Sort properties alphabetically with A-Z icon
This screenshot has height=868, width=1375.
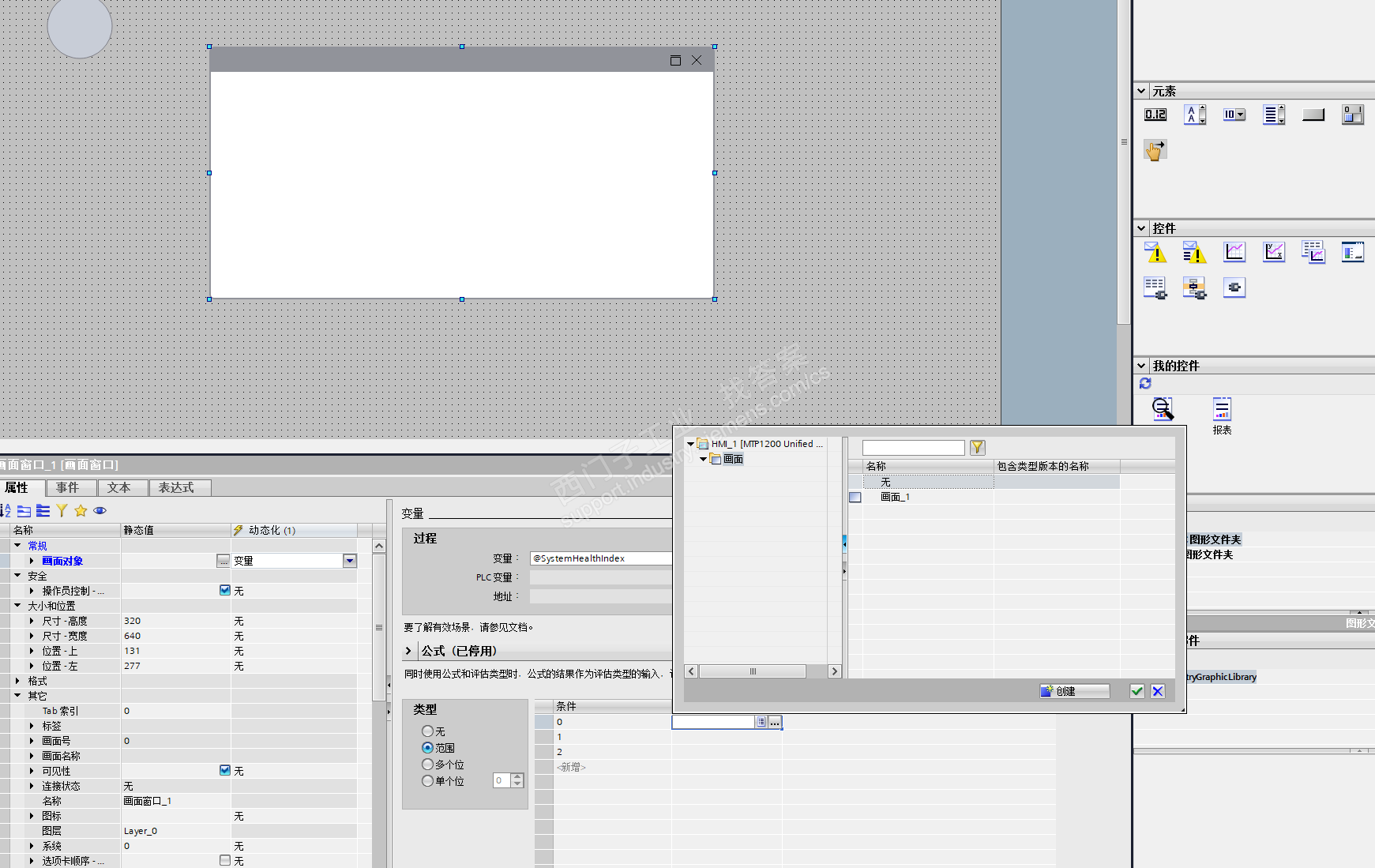pos(6,511)
